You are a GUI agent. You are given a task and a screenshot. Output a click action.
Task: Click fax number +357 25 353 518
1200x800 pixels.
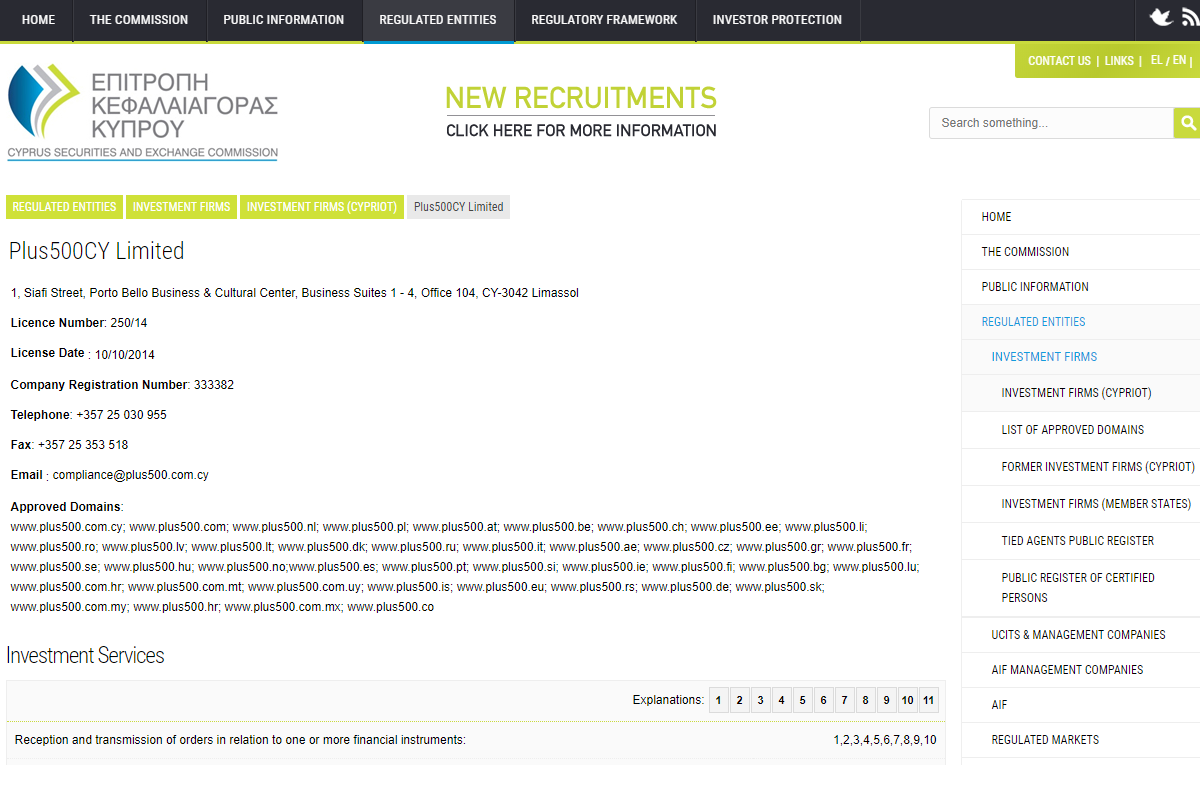83,445
